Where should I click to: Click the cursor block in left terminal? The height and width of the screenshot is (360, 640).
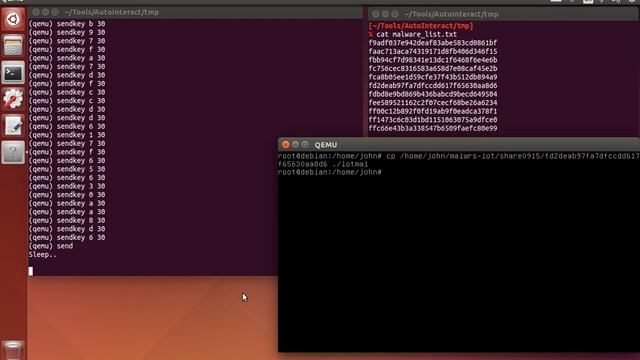click(31, 271)
